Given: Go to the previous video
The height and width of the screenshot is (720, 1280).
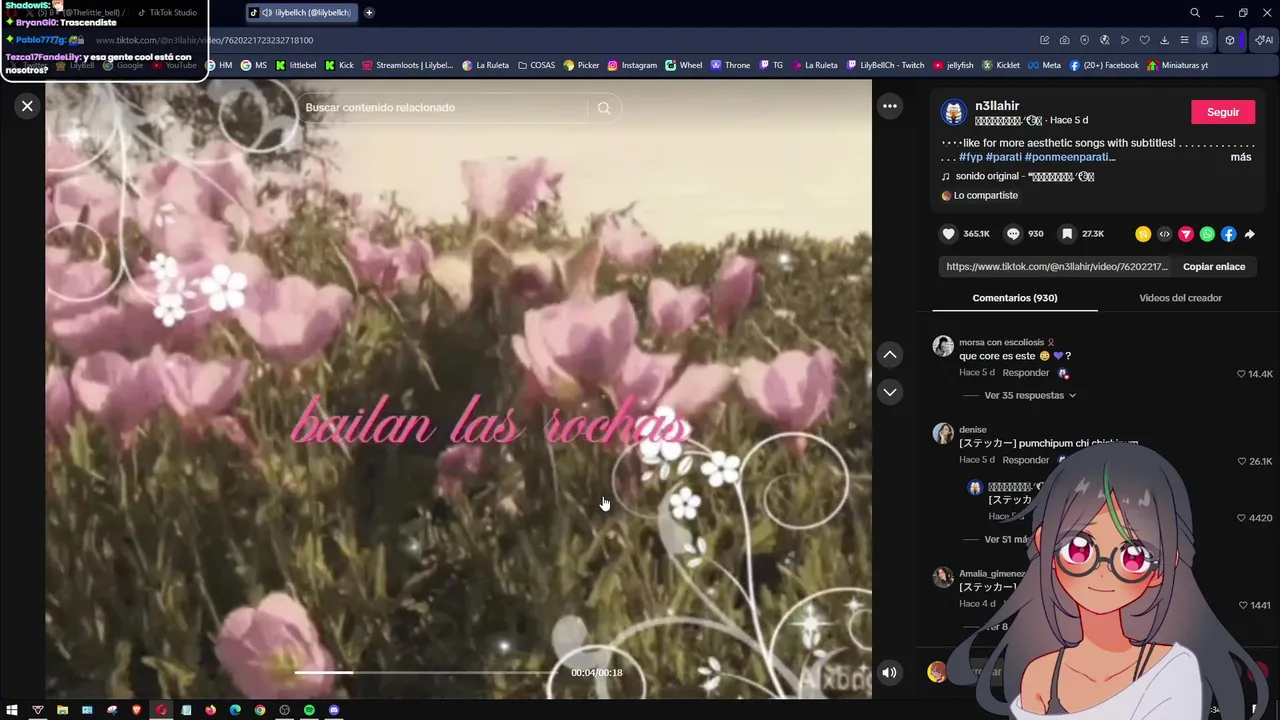Looking at the screenshot, I should coord(889,355).
